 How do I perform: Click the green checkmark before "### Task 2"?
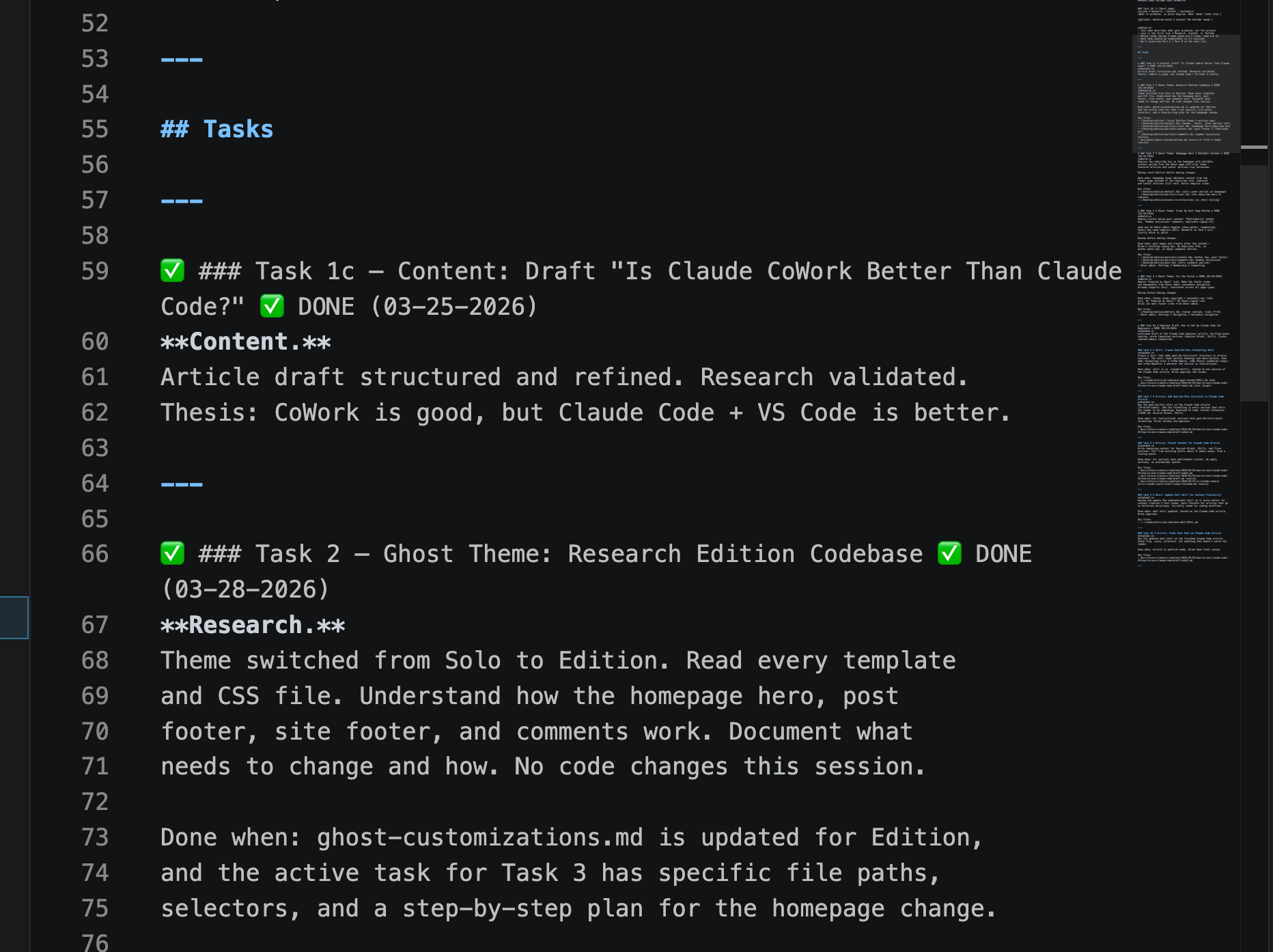point(172,553)
